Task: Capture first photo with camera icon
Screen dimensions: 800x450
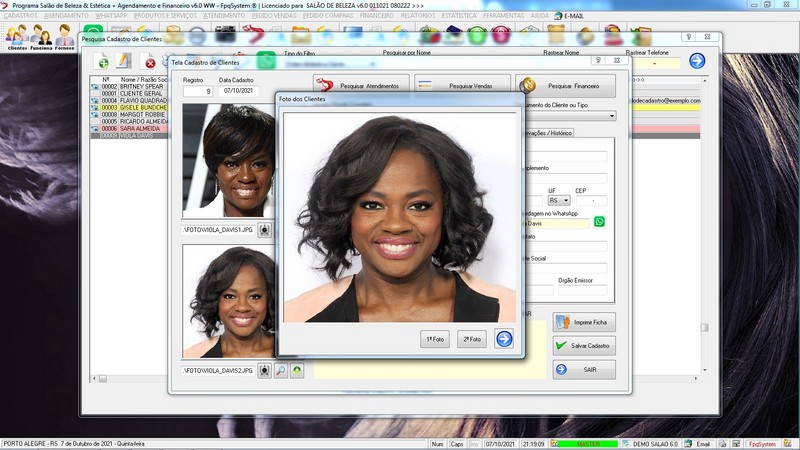Action: coord(264,230)
